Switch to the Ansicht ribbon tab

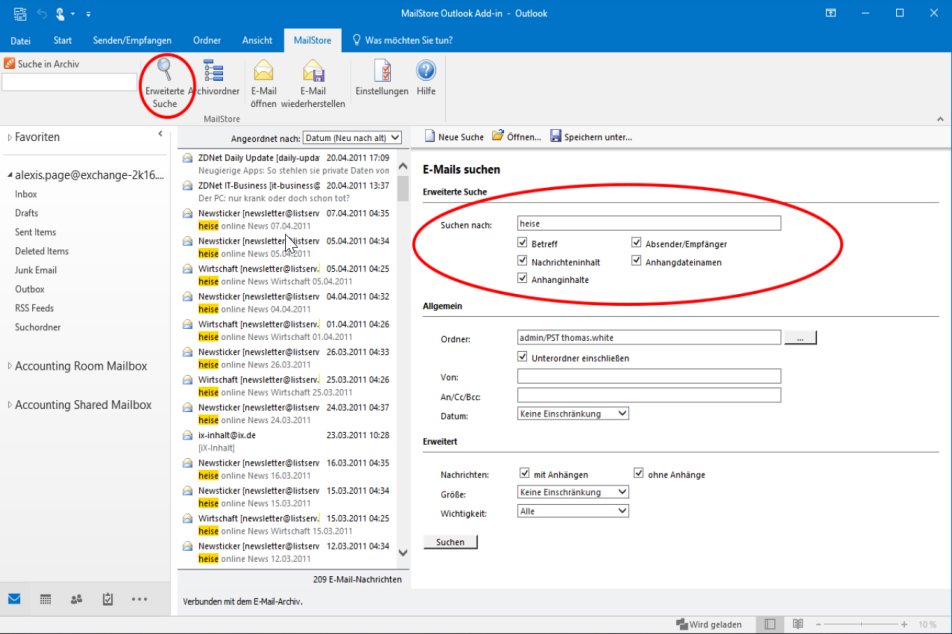click(x=257, y=41)
